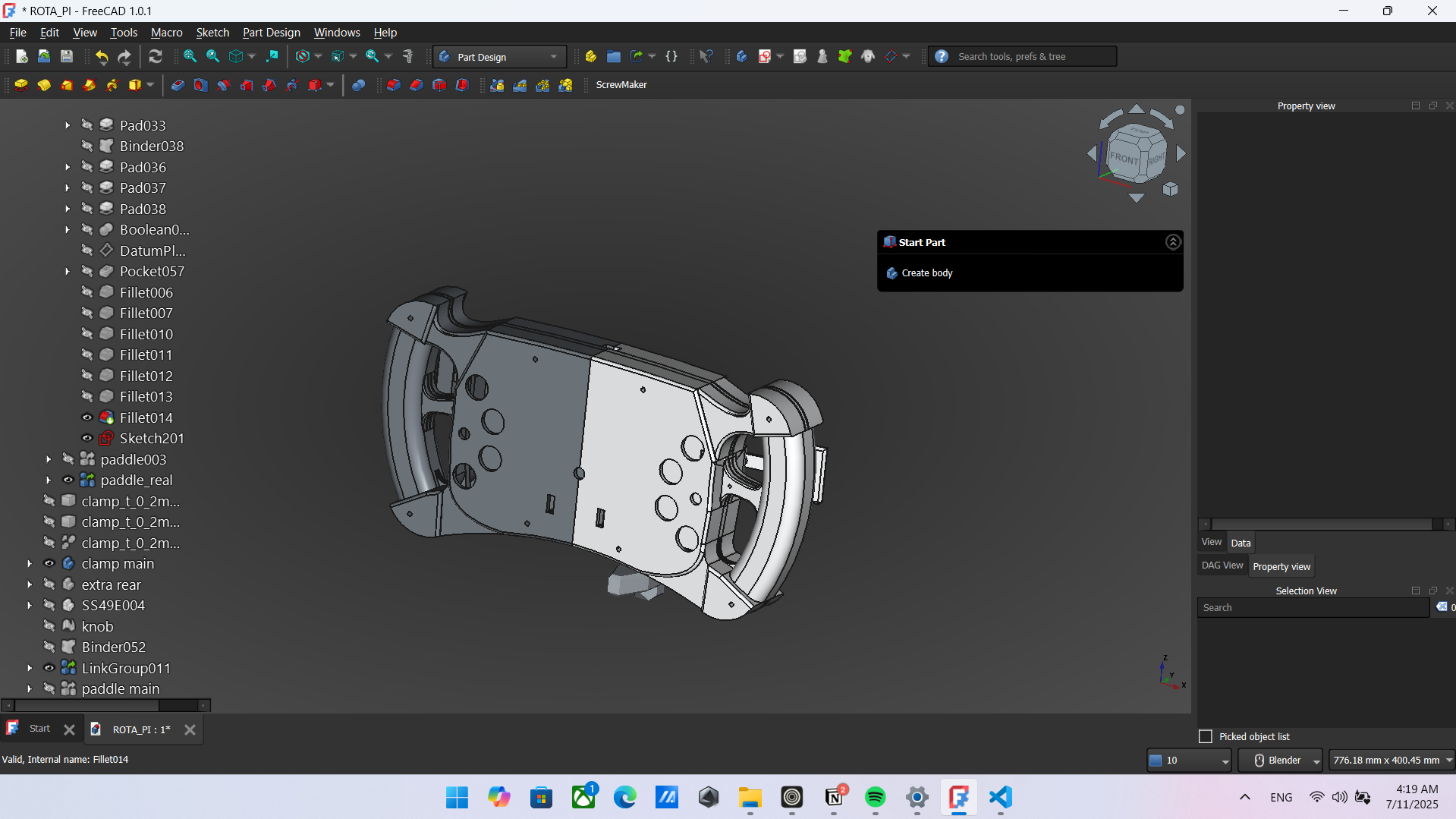Click the tree panel horizontal scrollbar

point(87,705)
